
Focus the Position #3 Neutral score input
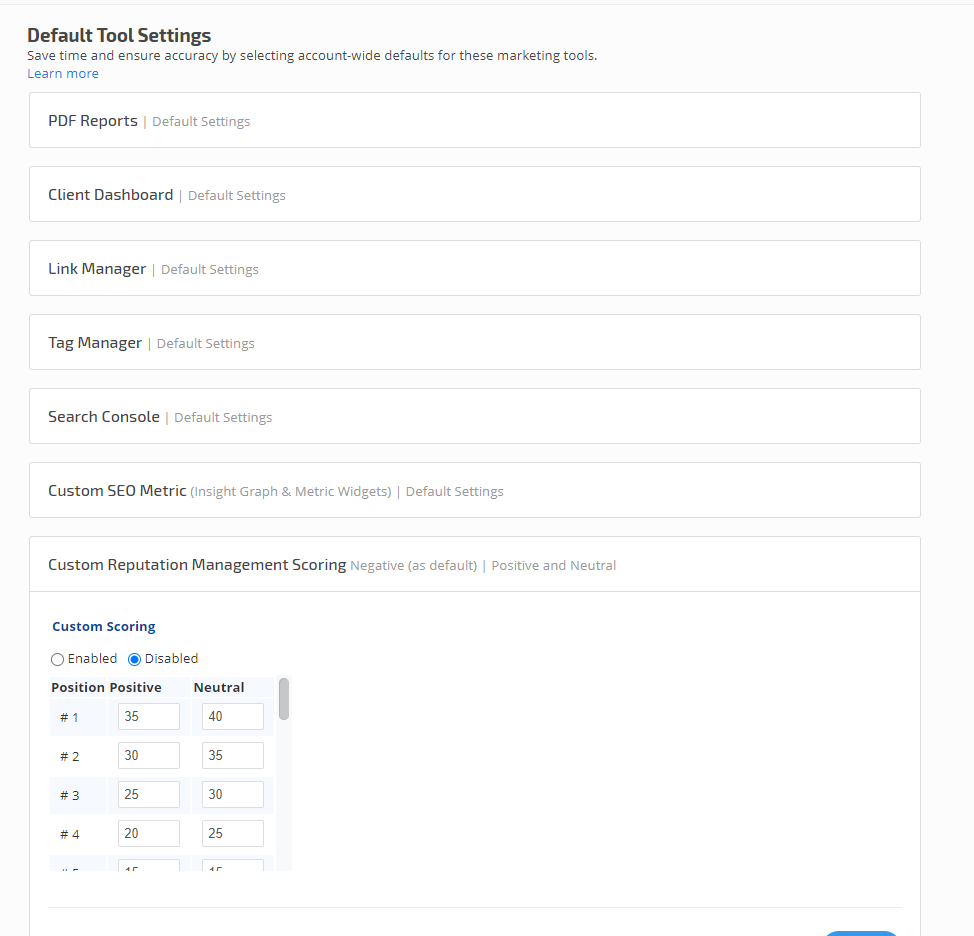(x=233, y=794)
